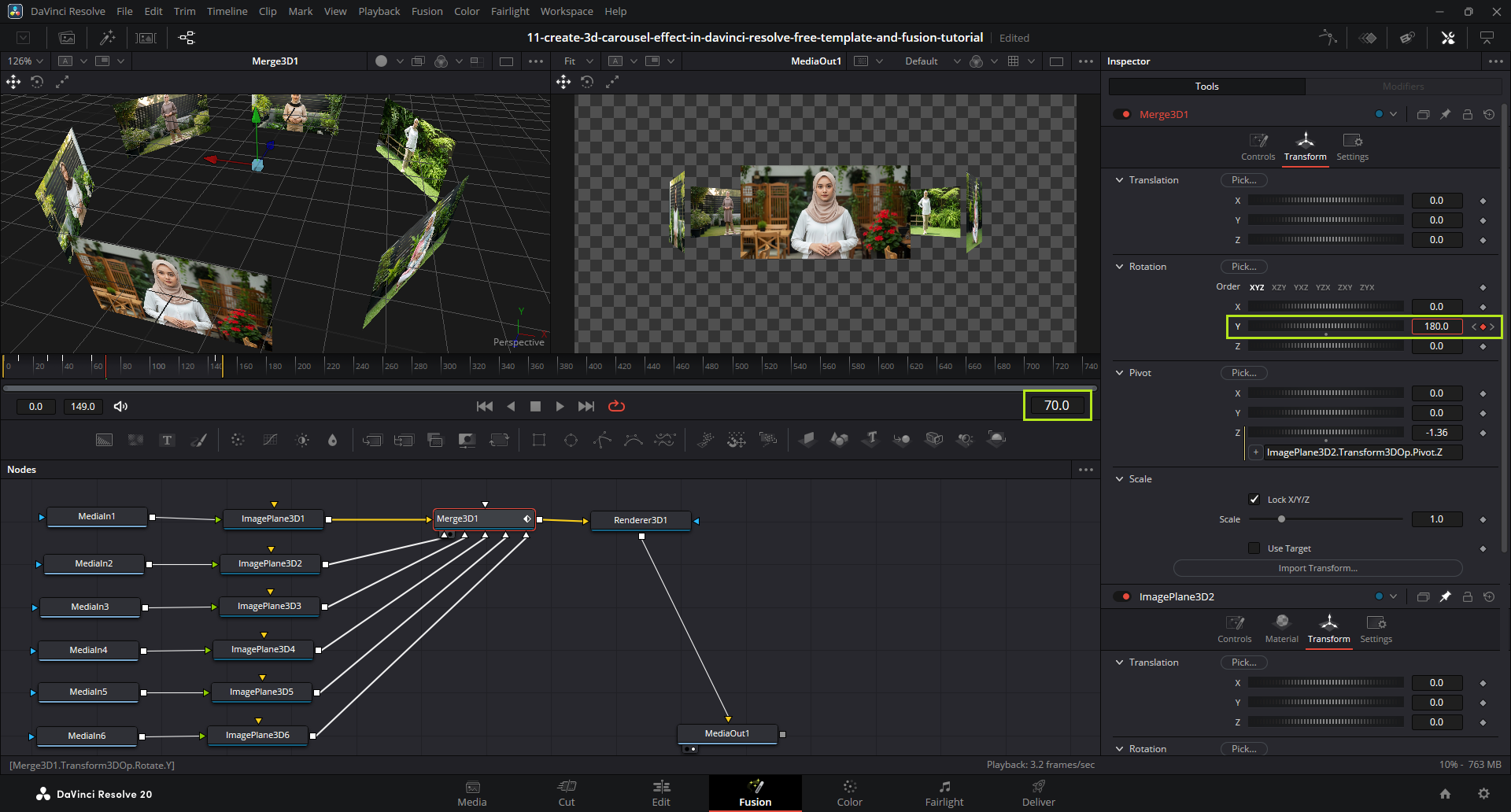The height and width of the screenshot is (812, 1511).
Task: Click the Import Transform button
Action: [1317, 568]
